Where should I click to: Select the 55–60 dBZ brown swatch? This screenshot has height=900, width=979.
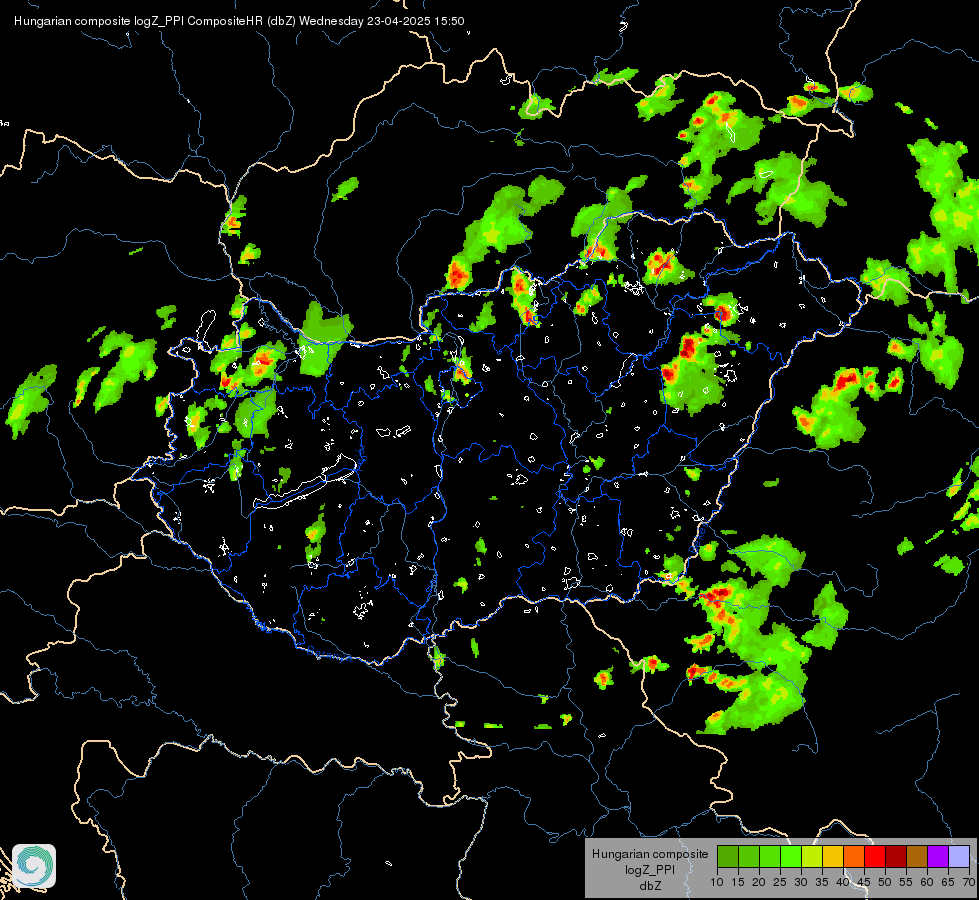click(x=917, y=856)
